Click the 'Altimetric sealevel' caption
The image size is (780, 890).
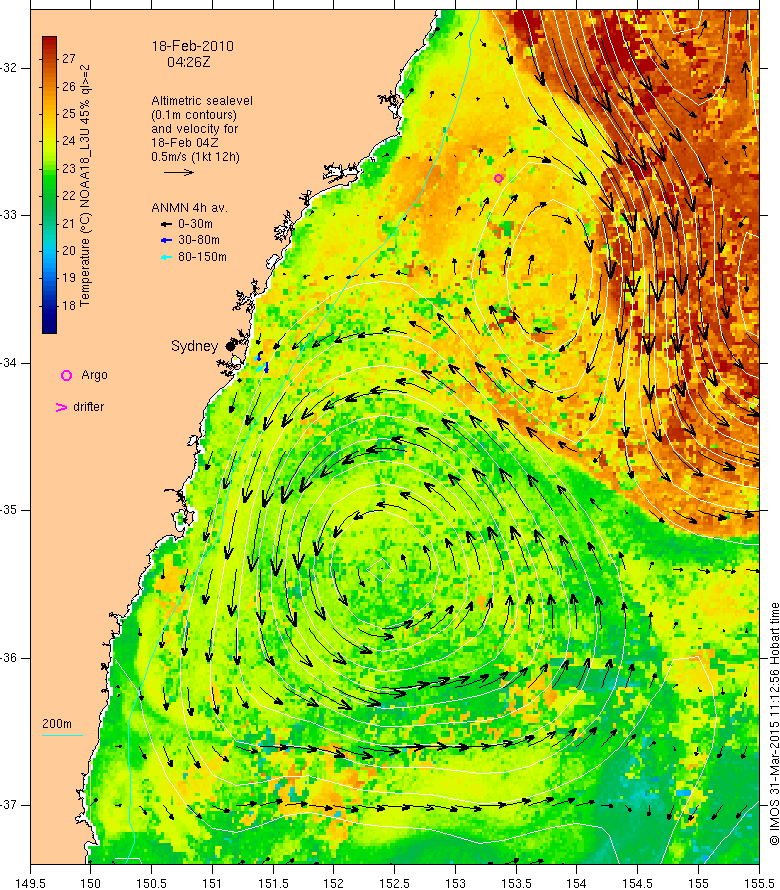pyautogui.click(x=202, y=100)
